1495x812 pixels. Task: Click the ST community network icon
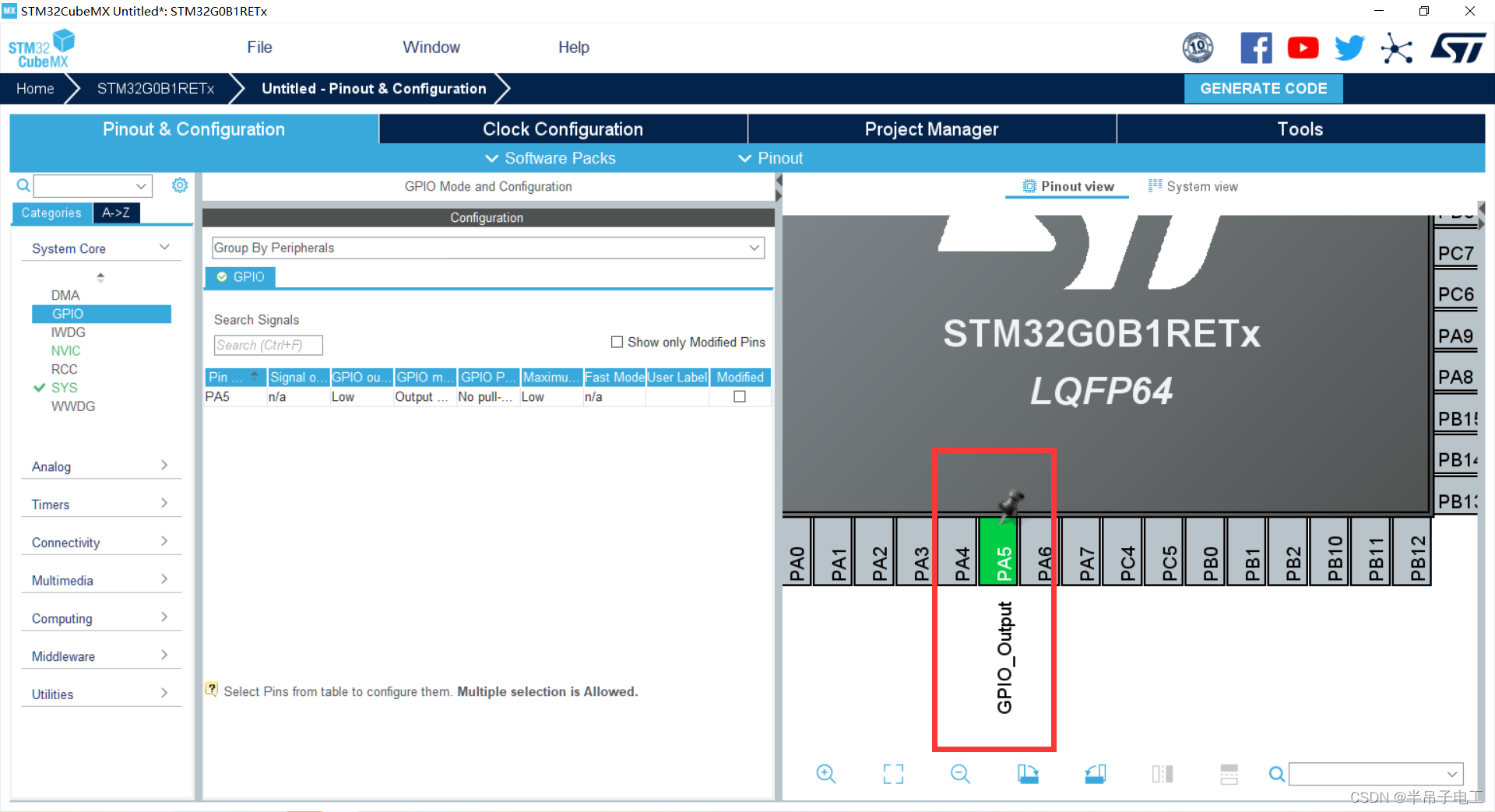pos(1396,49)
